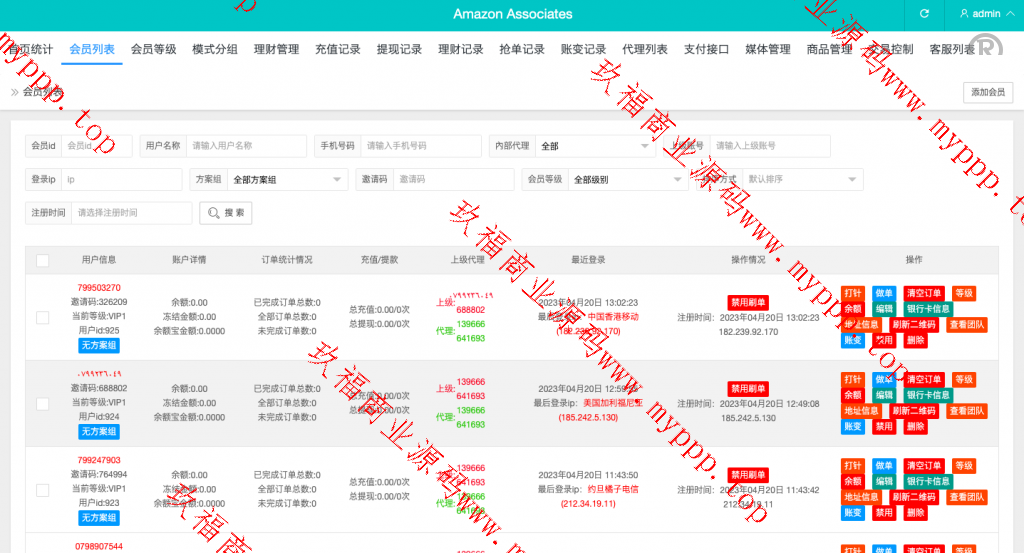Click 查看团队 for user id 923
Viewport: 1024px width, 553px height.
(x=965, y=497)
